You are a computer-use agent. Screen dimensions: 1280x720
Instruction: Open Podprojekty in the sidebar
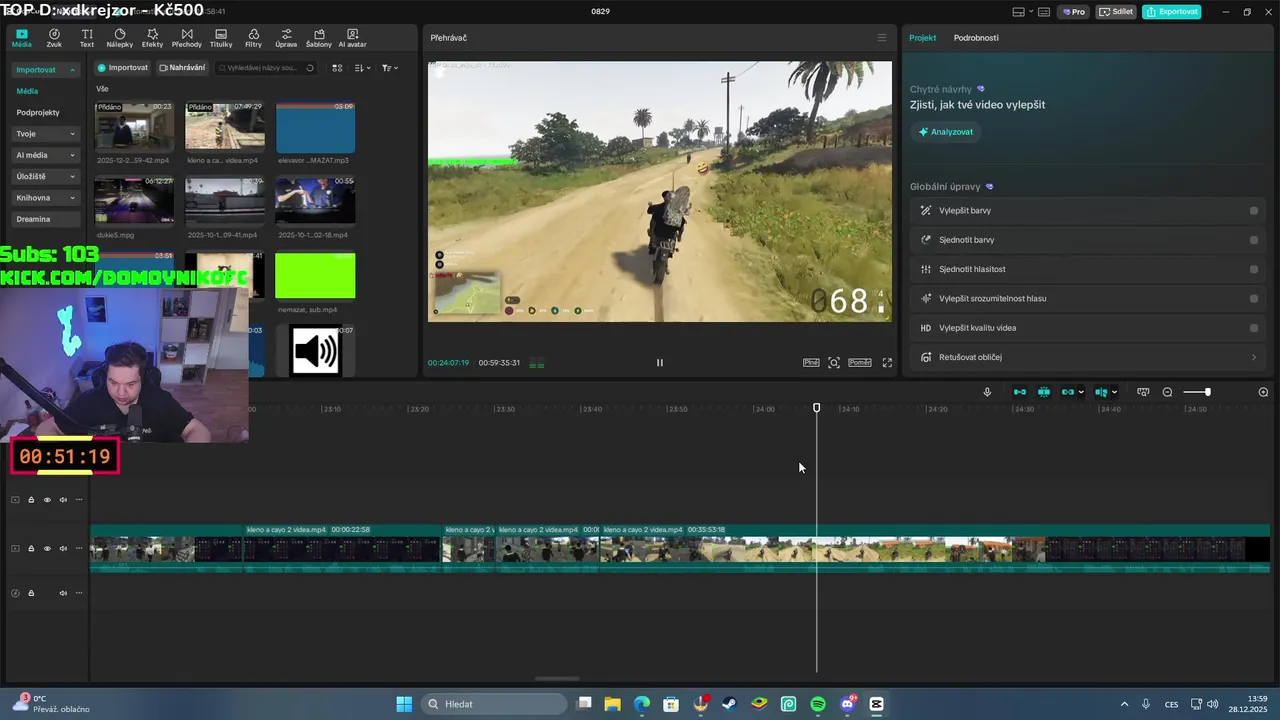tap(38, 112)
